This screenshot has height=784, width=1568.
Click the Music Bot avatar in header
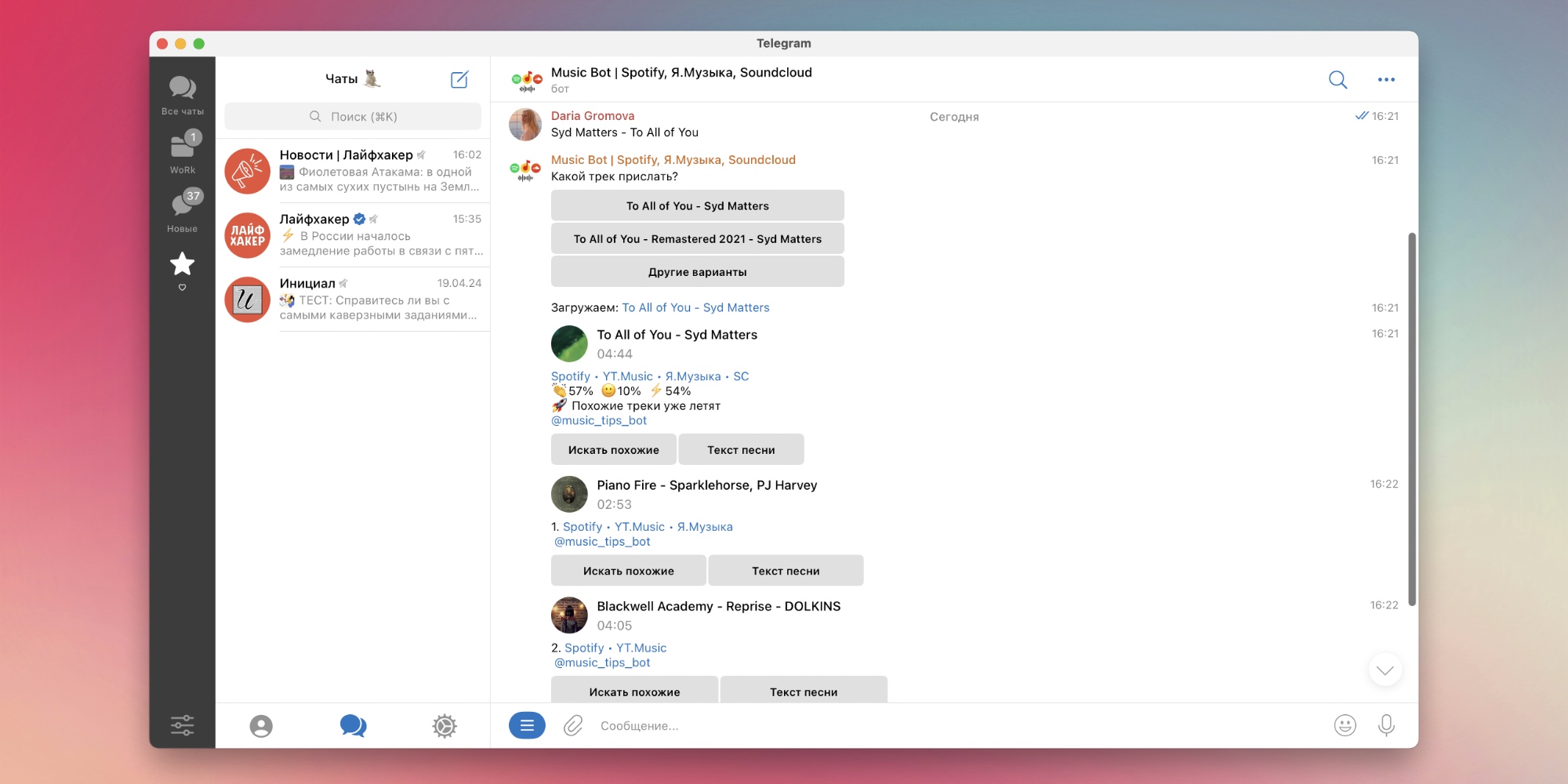click(x=526, y=79)
